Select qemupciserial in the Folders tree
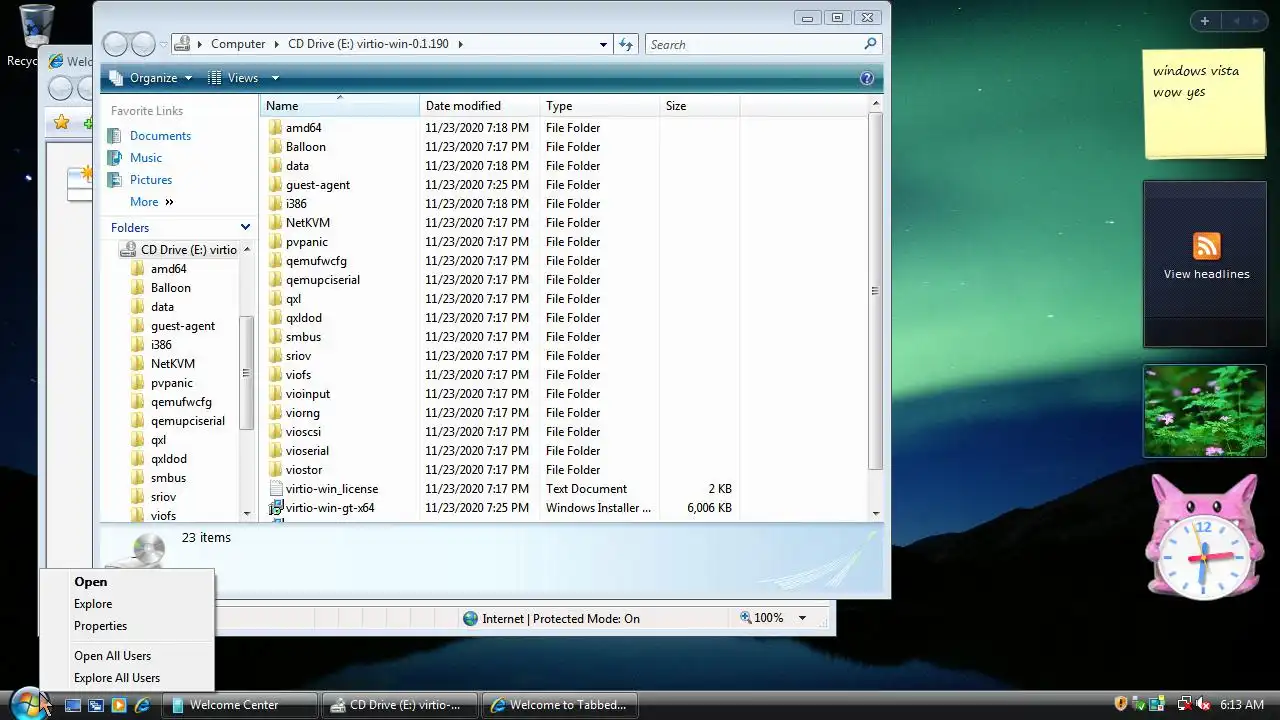Viewport: 1280px width, 720px height. (x=188, y=421)
